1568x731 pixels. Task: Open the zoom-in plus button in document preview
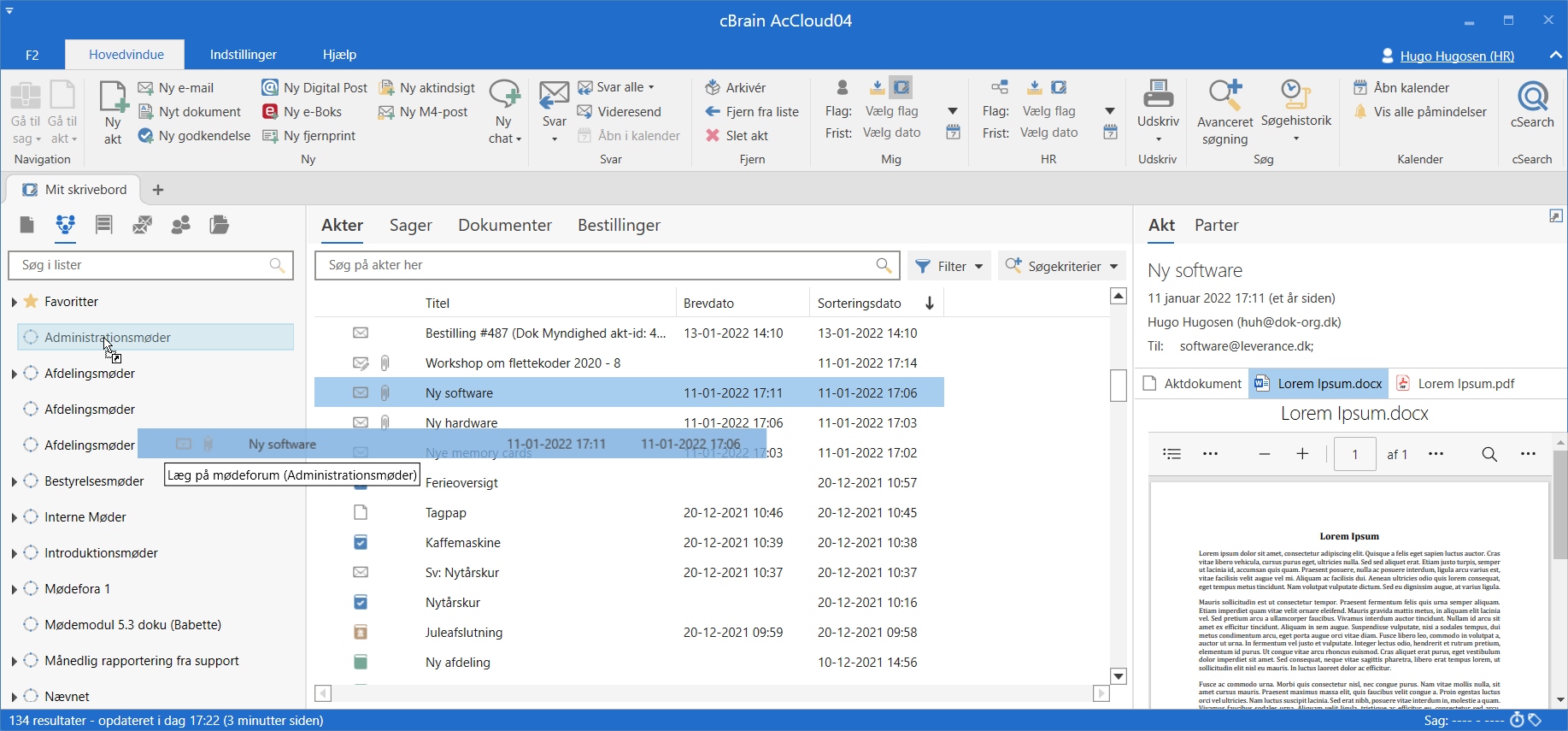coord(1302,454)
